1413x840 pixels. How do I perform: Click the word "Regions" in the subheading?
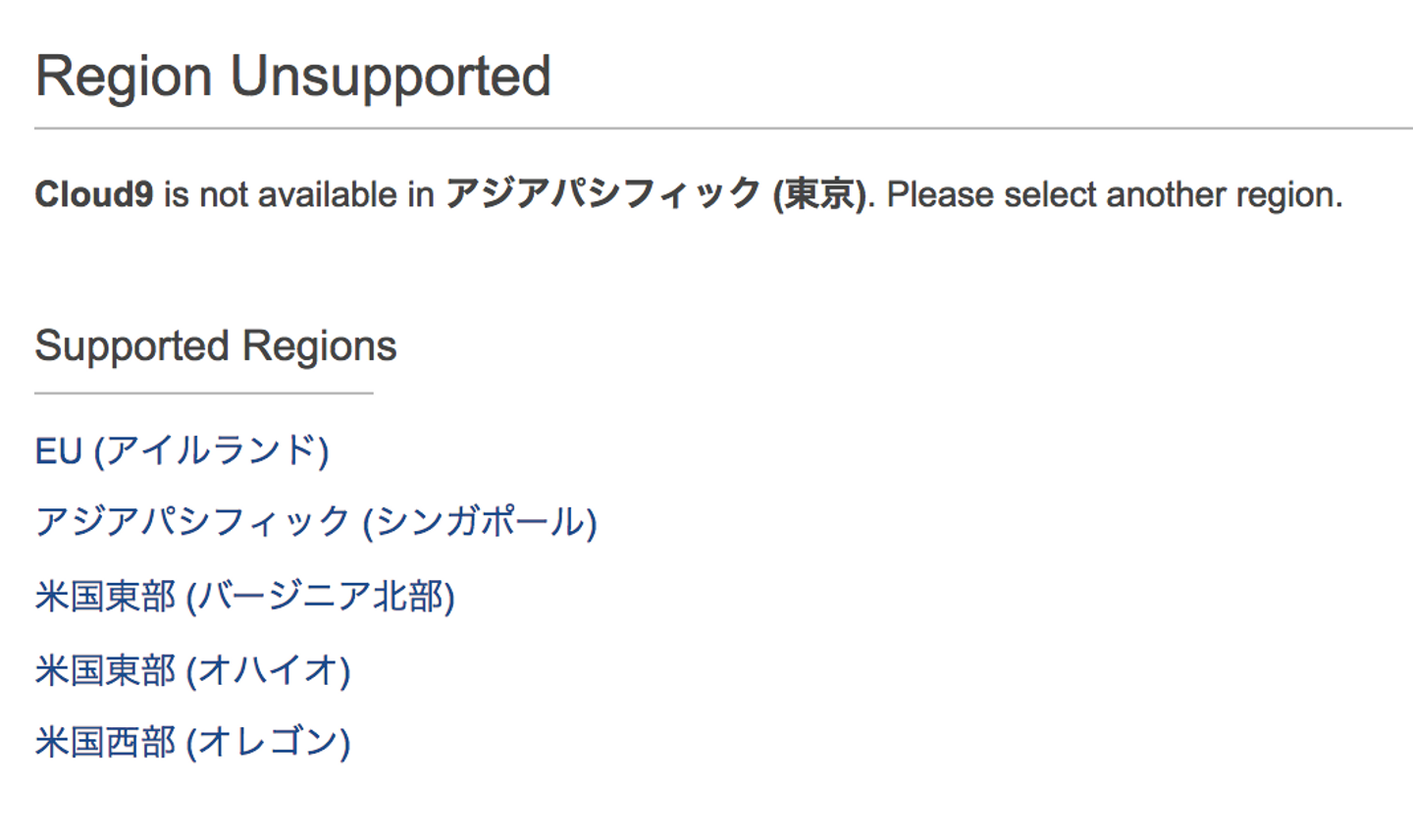[x=319, y=346]
